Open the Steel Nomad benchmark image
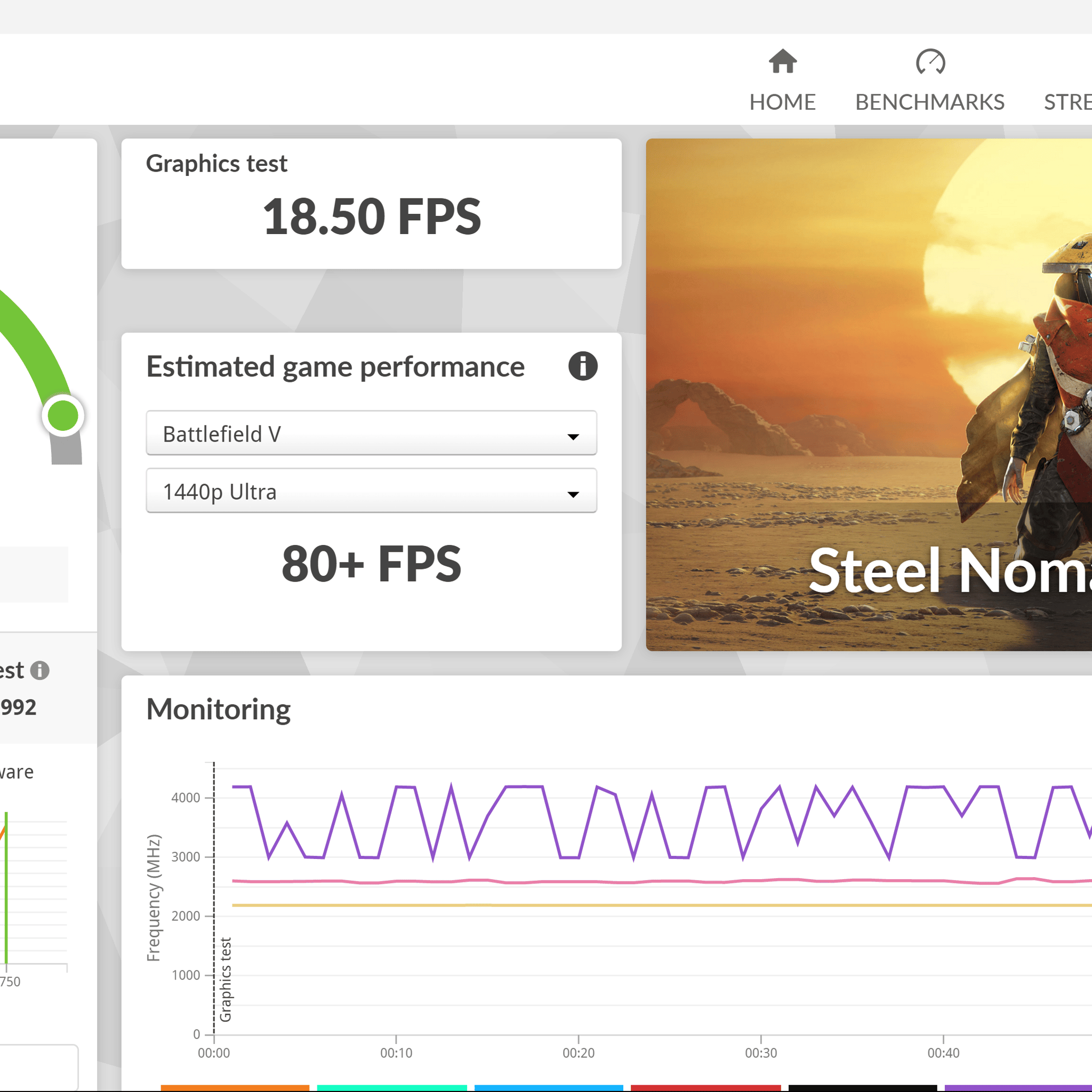The image size is (1092, 1092). 869,395
